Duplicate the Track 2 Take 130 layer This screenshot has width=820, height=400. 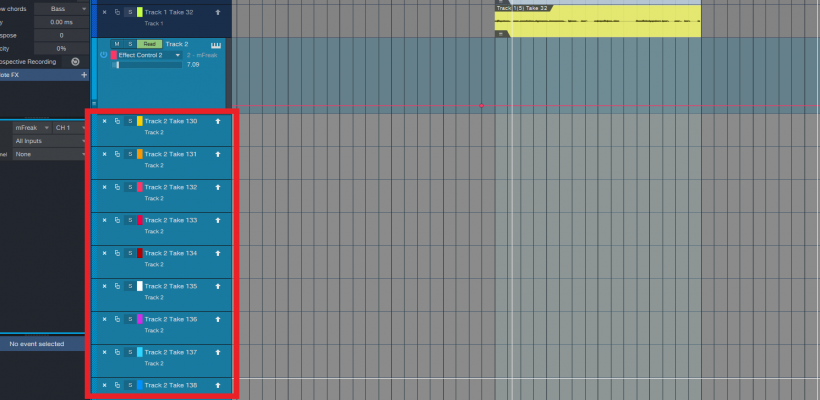(117, 121)
